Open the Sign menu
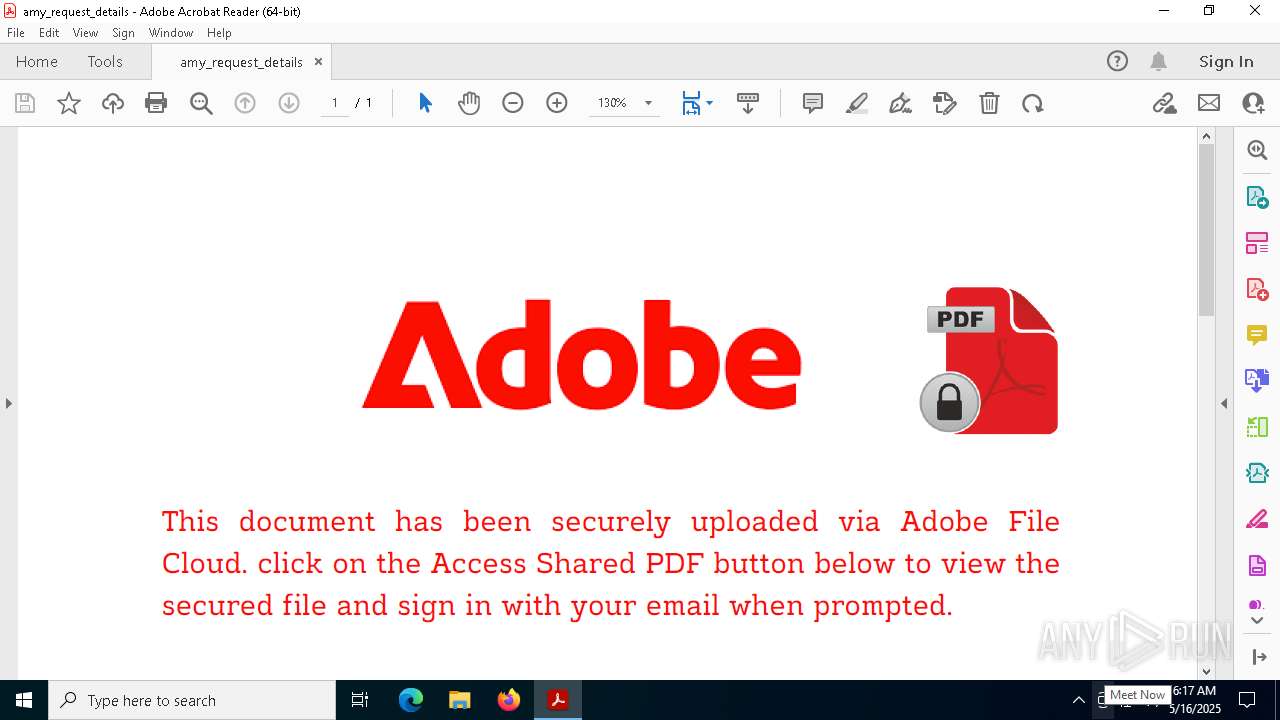 [123, 32]
